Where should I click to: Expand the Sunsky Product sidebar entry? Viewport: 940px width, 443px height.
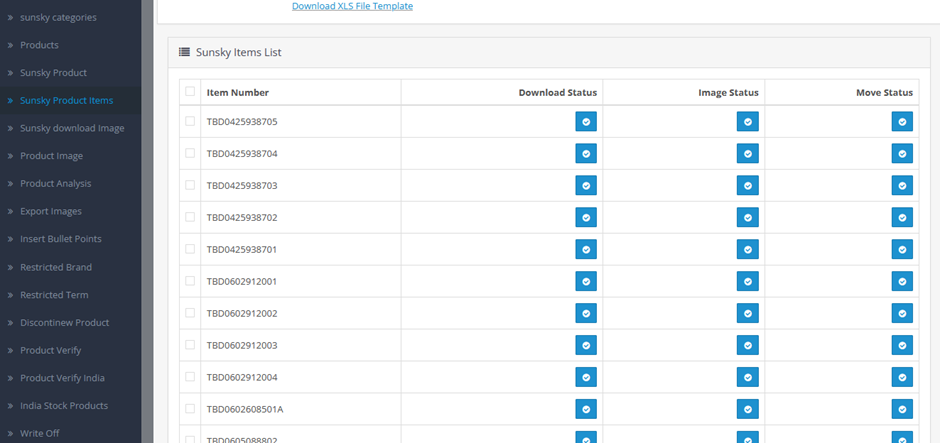pos(53,73)
